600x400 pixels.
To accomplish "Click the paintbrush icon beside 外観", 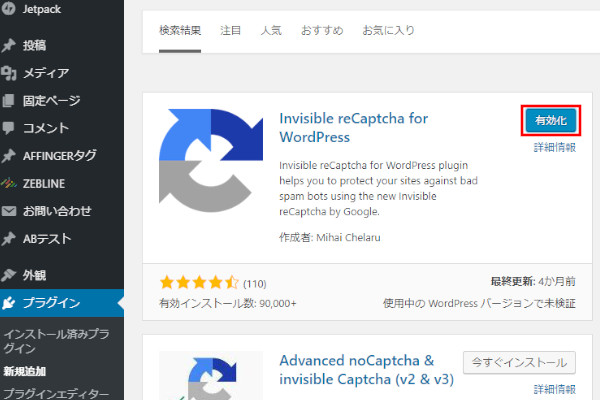I will (8, 275).
